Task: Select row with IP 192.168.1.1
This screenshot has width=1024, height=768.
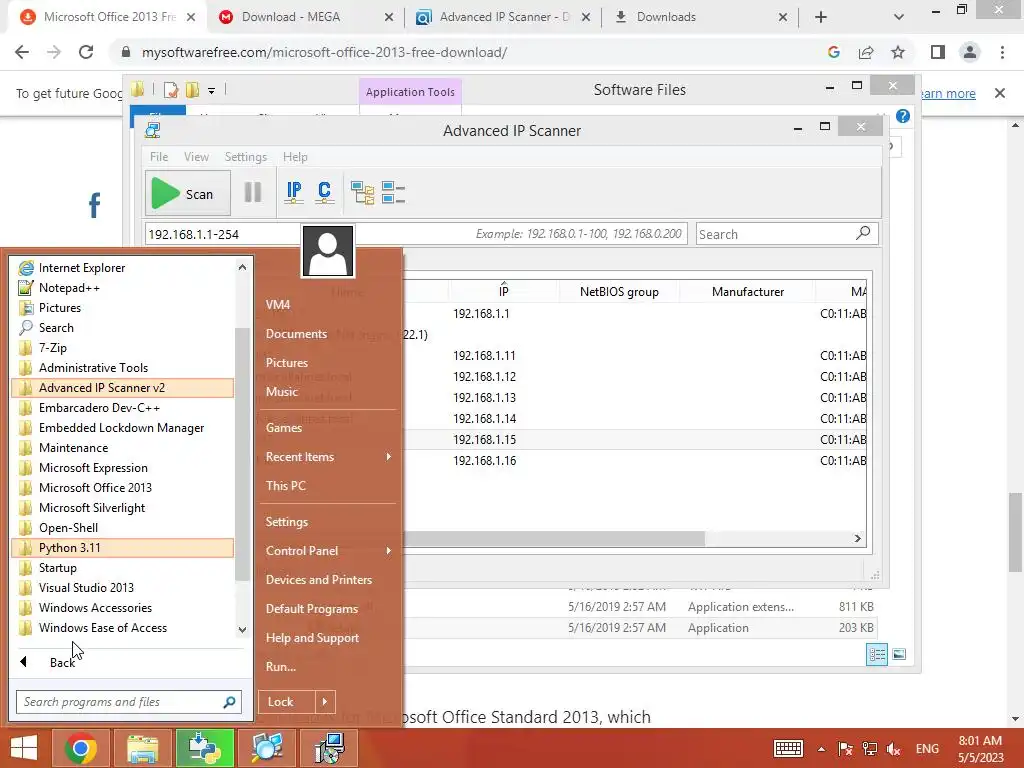Action: (635, 313)
